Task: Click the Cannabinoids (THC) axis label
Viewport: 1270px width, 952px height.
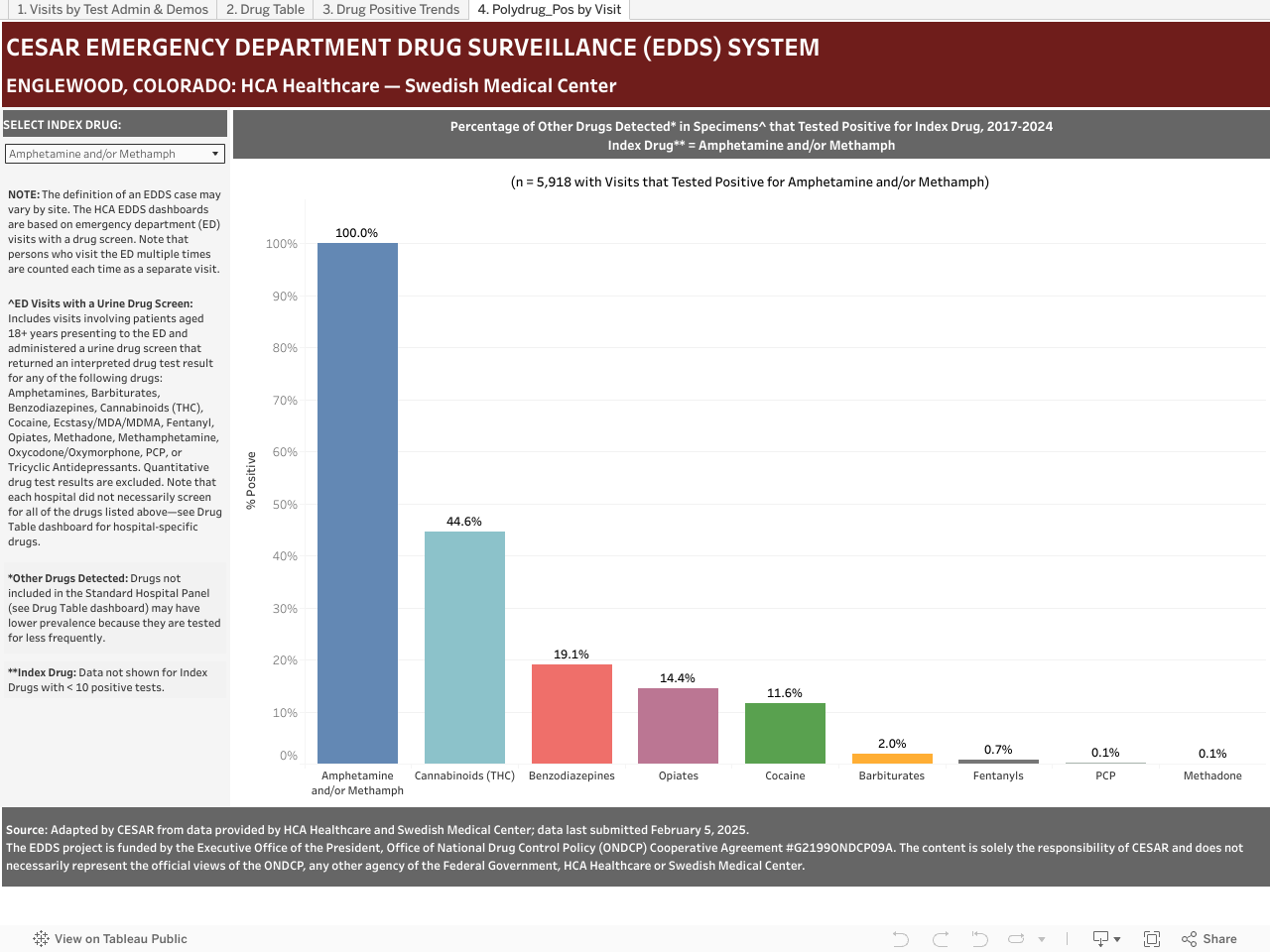Action: 464,775
